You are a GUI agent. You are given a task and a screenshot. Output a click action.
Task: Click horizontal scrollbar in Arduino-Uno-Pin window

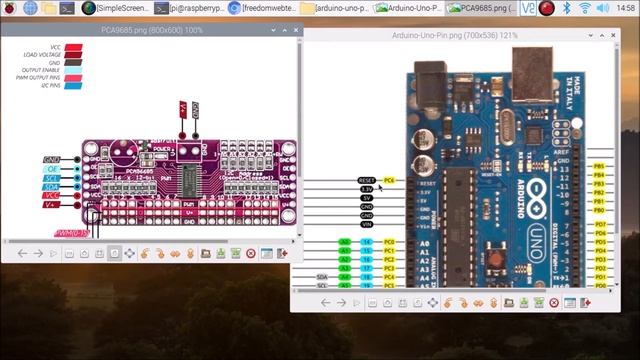422,291
